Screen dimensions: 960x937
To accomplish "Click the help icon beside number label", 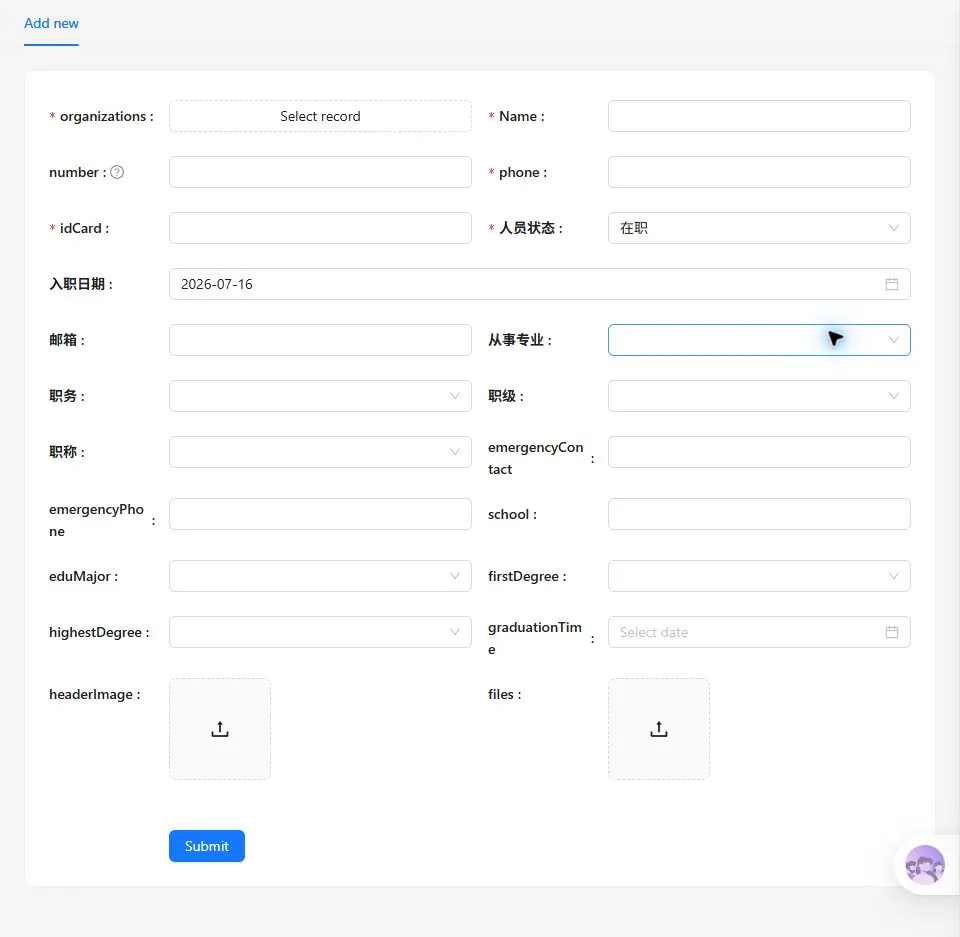I will [117, 172].
